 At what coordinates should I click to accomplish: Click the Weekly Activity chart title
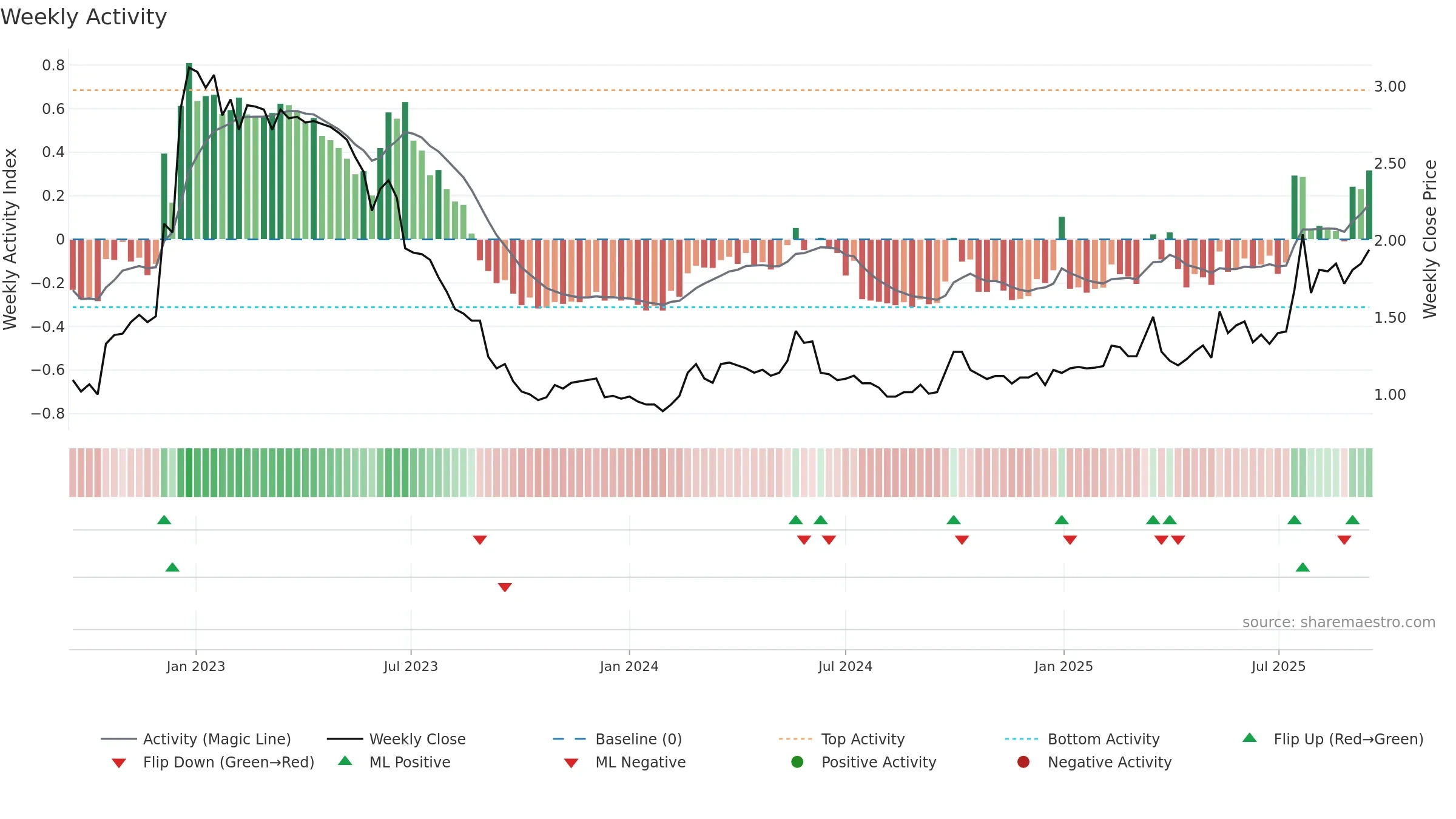click(x=84, y=17)
